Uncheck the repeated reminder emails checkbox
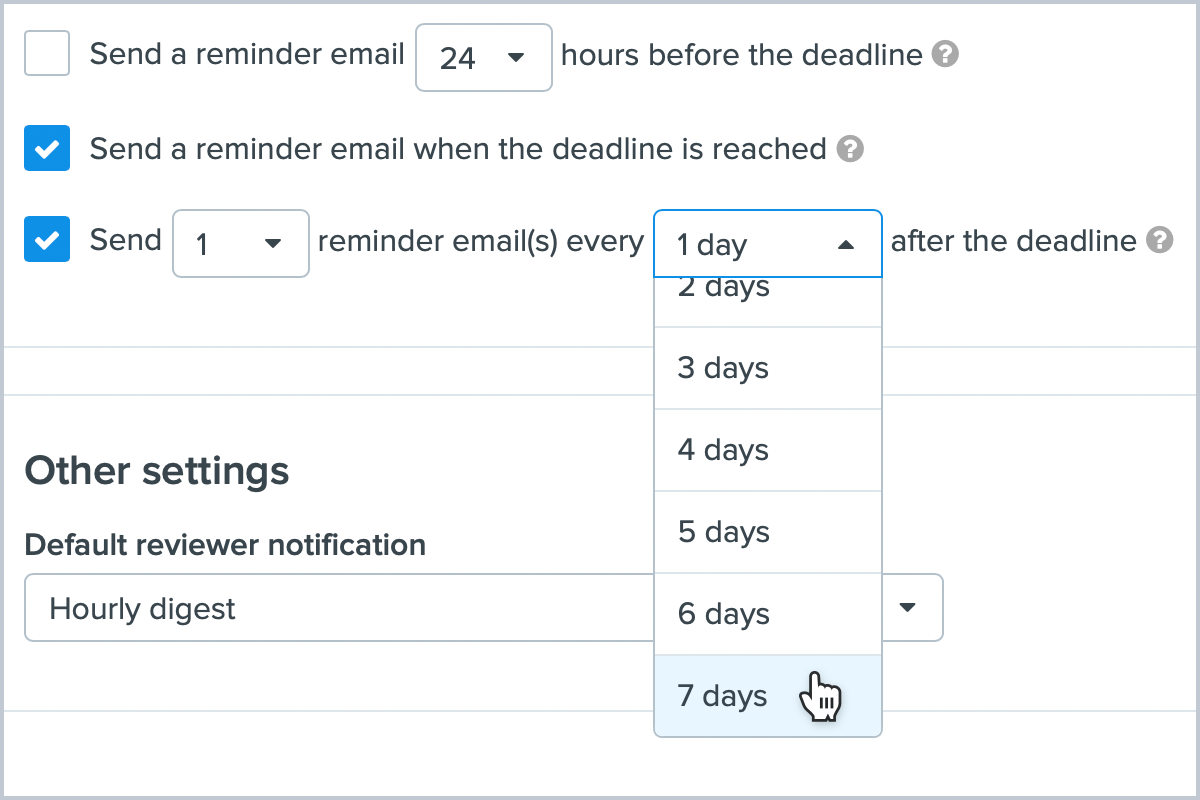 click(47, 240)
